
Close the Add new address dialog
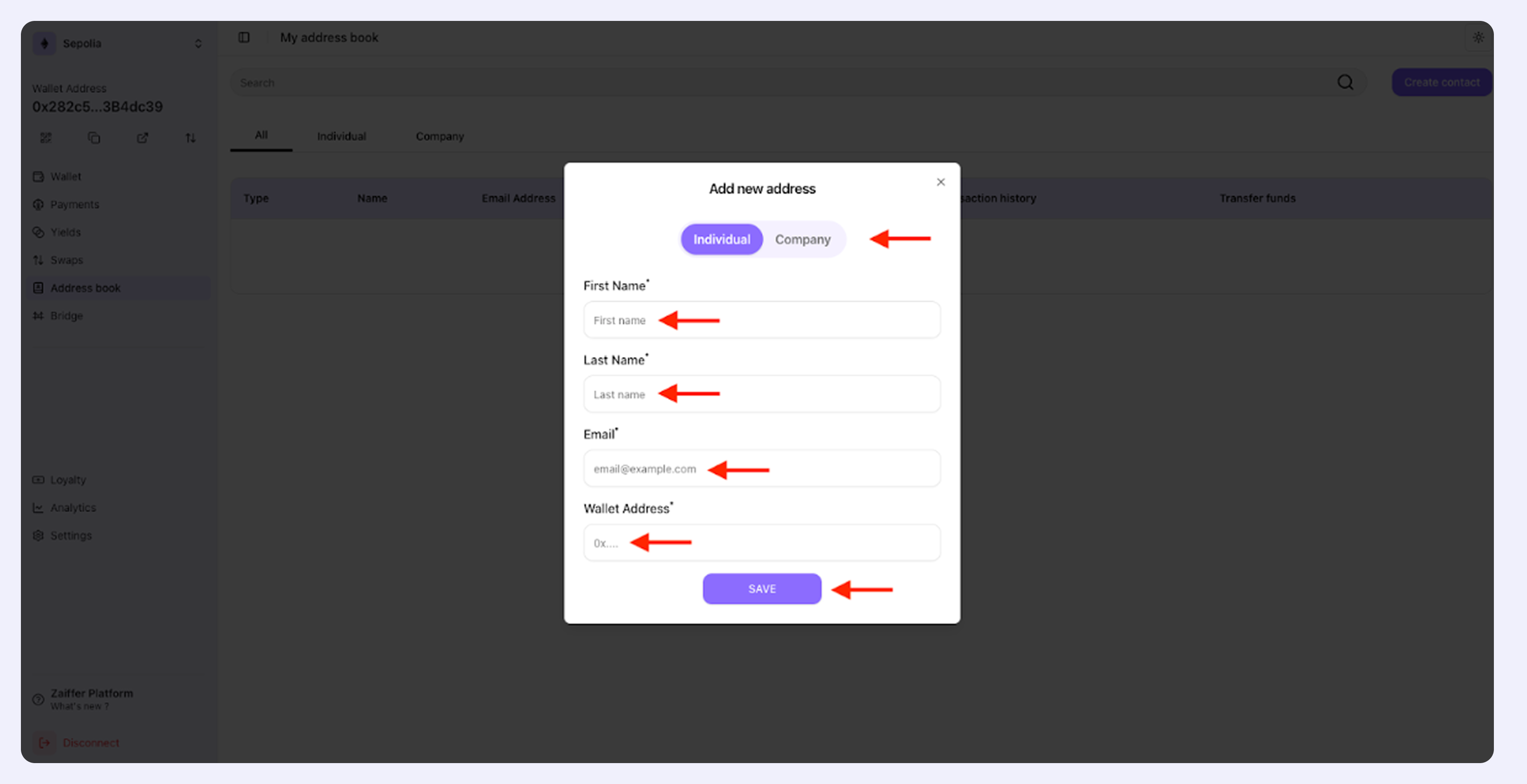[x=940, y=182]
